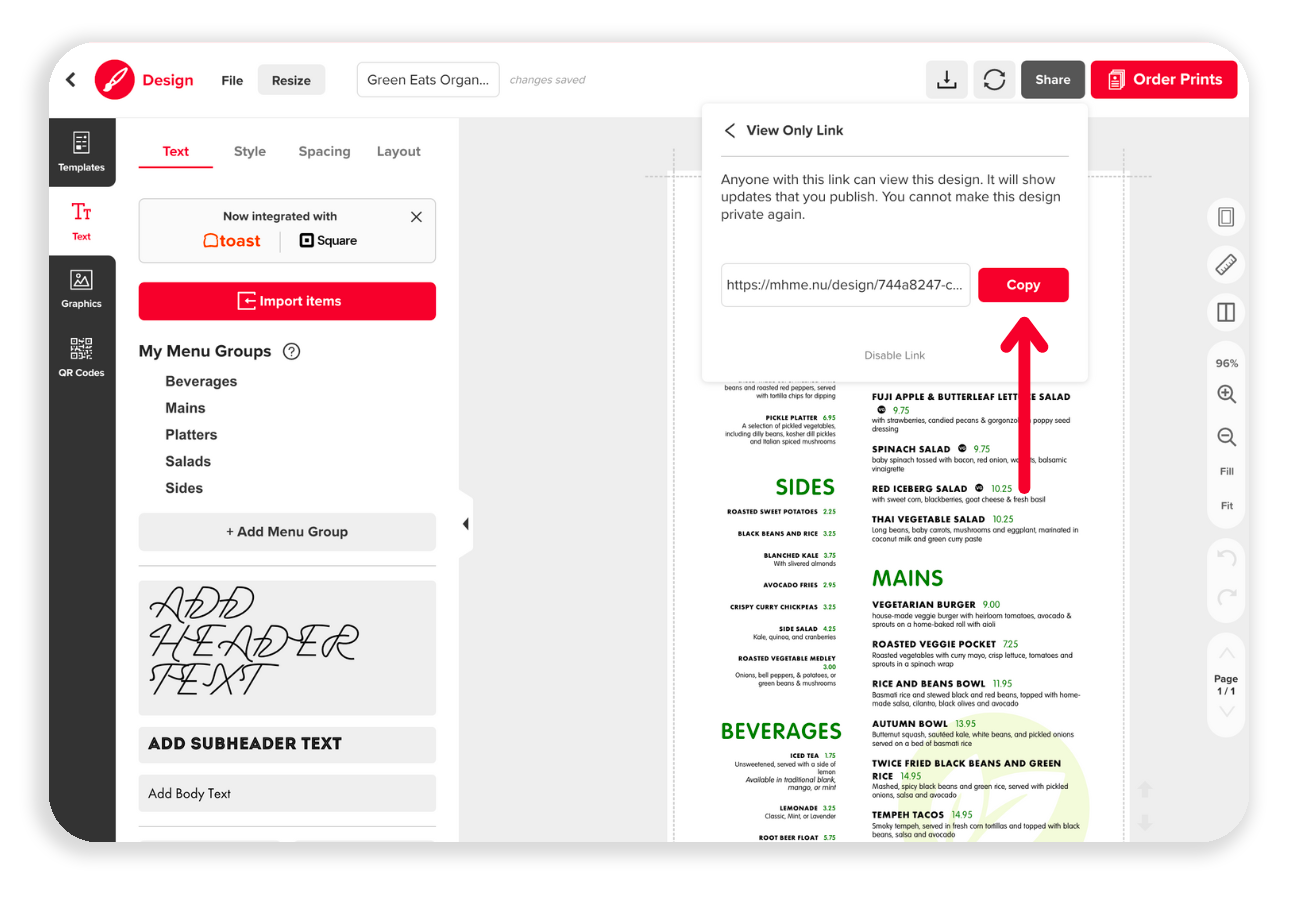Click the view-only link URL field
Screen dimensions: 1300x900
pyautogui.click(x=845, y=285)
